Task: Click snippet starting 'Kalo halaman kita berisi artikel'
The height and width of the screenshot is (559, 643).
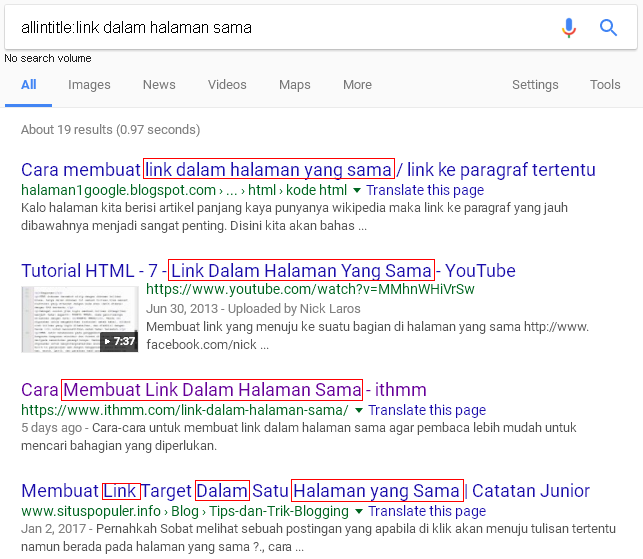Action: pos(294,217)
